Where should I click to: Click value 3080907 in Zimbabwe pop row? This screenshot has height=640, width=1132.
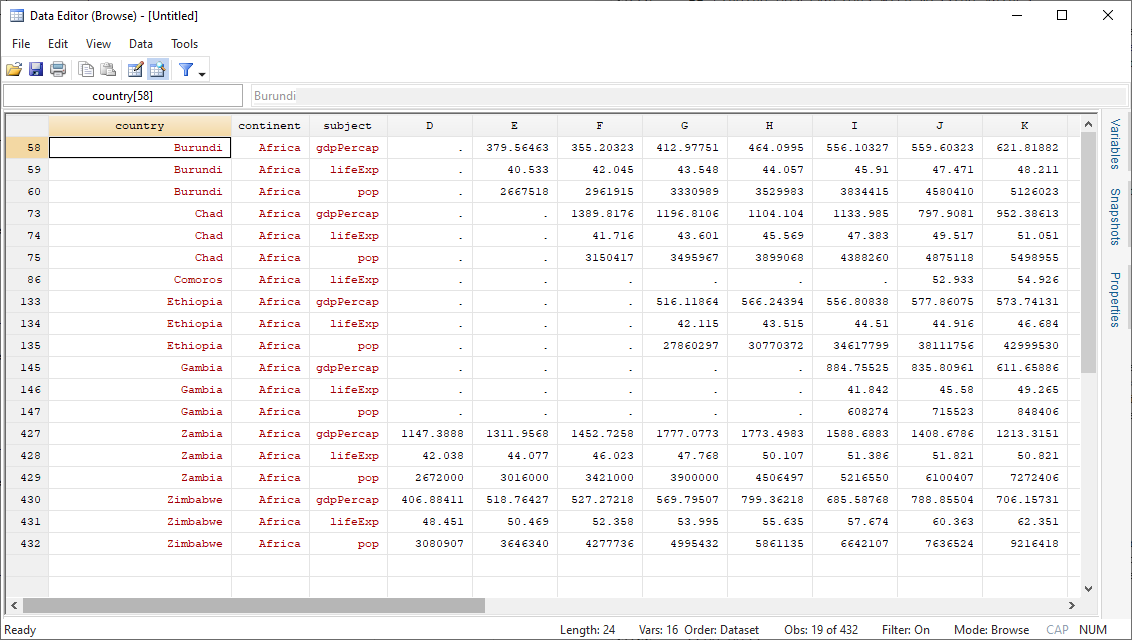430,543
